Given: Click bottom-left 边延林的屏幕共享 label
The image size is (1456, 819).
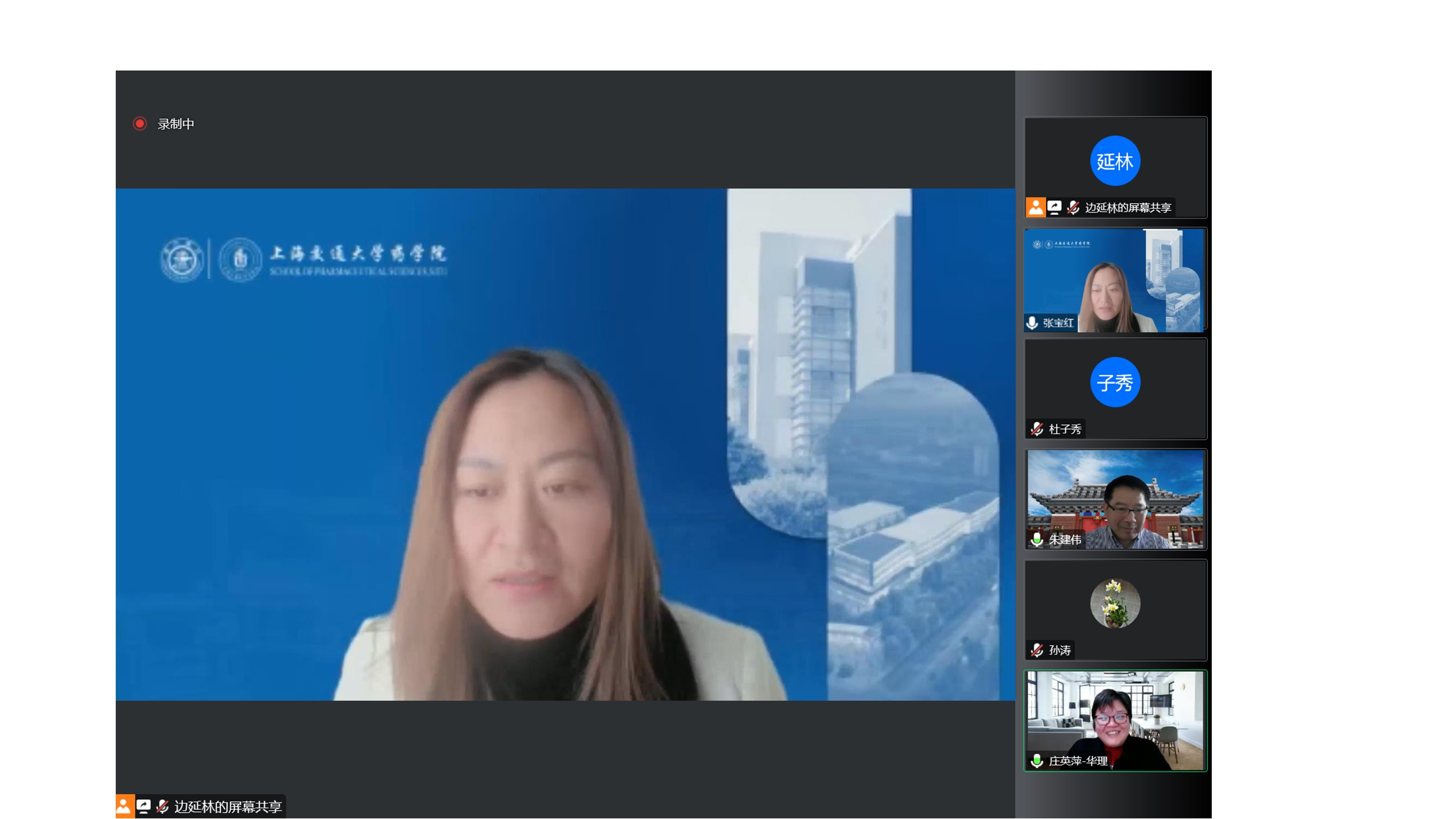Looking at the screenshot, I should click(x=228, y=807).
